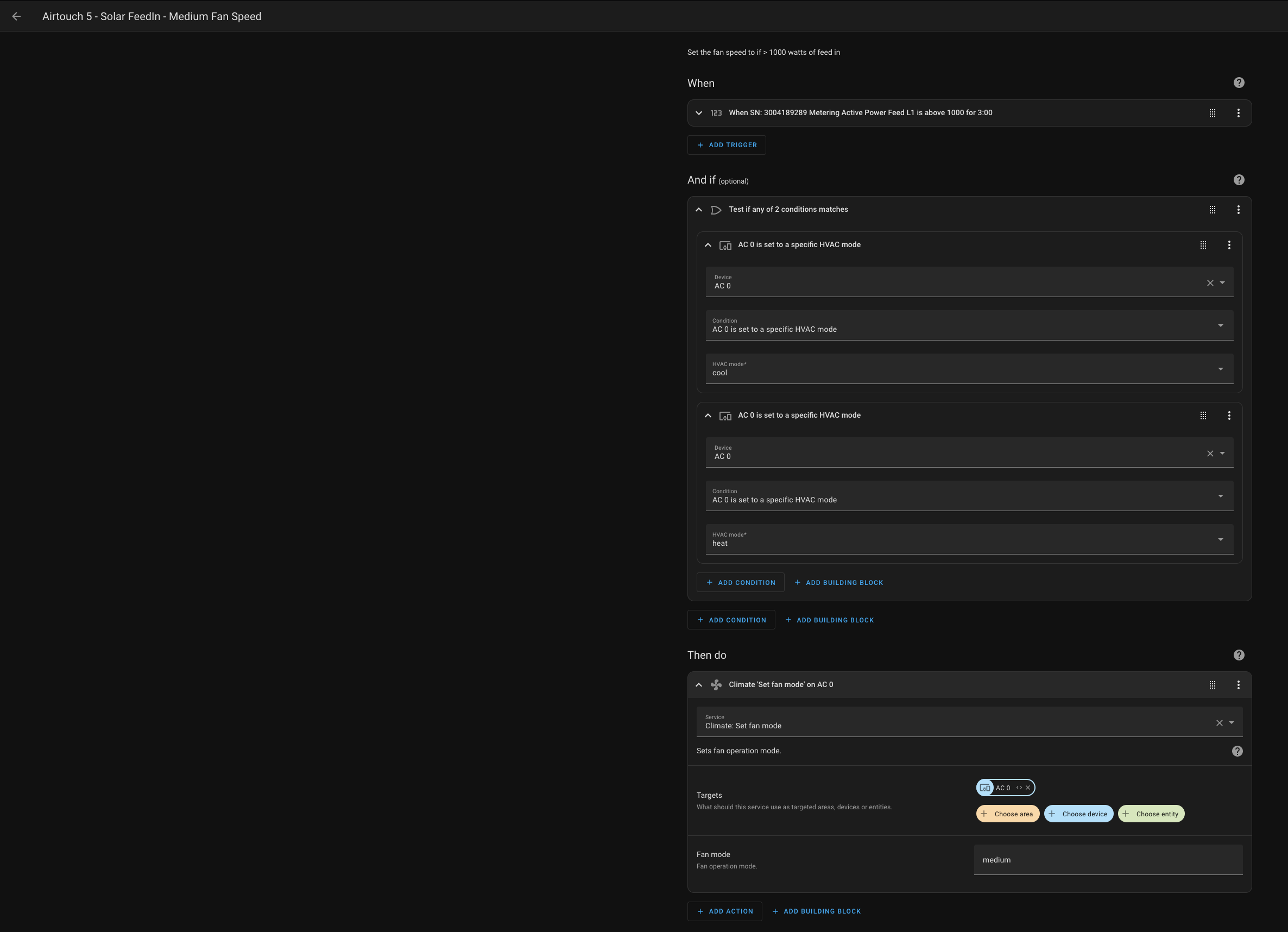Collapse the Test if any of 2 conditions block
The image size is (1288, 932).
[x=698, y=210]
